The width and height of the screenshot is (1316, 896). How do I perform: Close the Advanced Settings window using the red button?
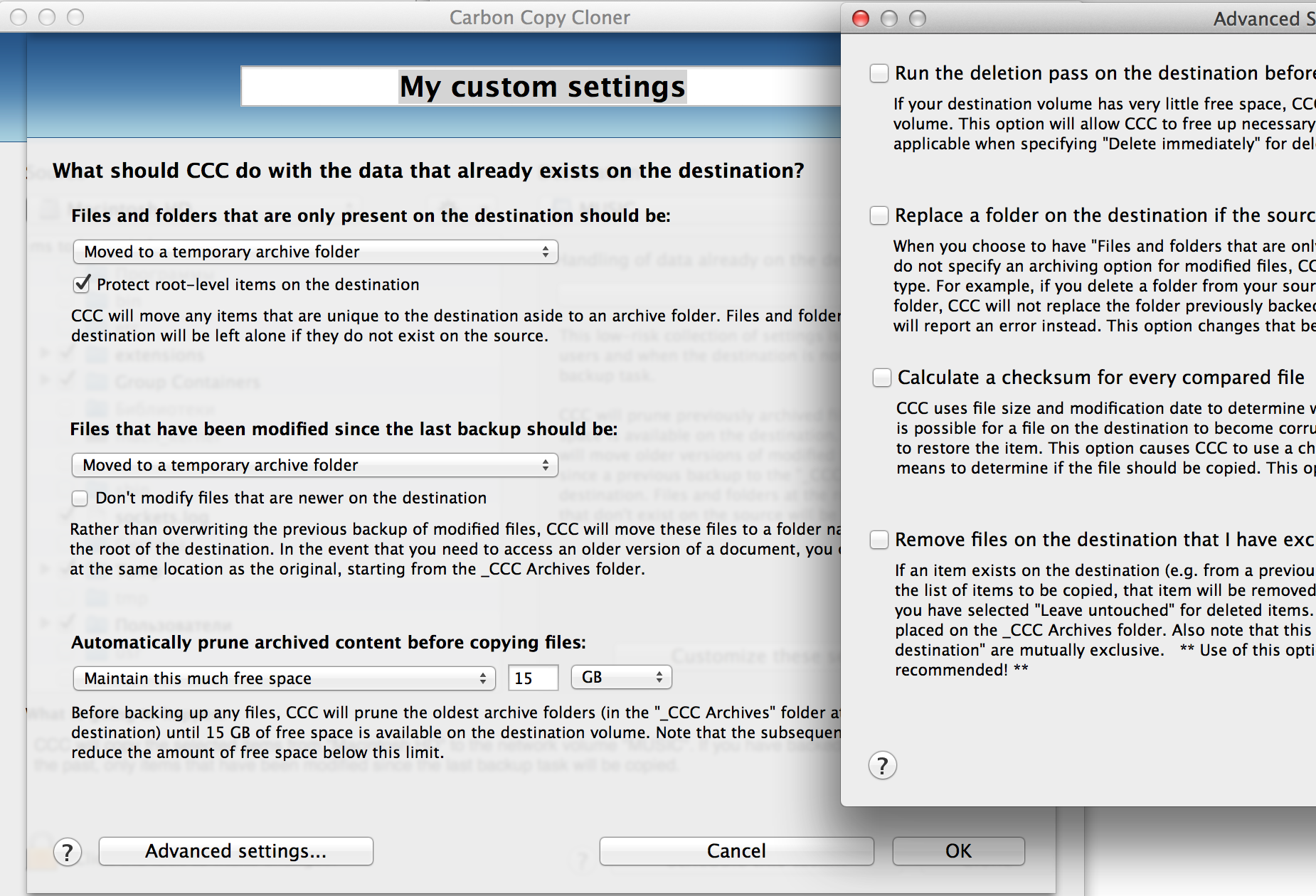[x=861, y=18]
